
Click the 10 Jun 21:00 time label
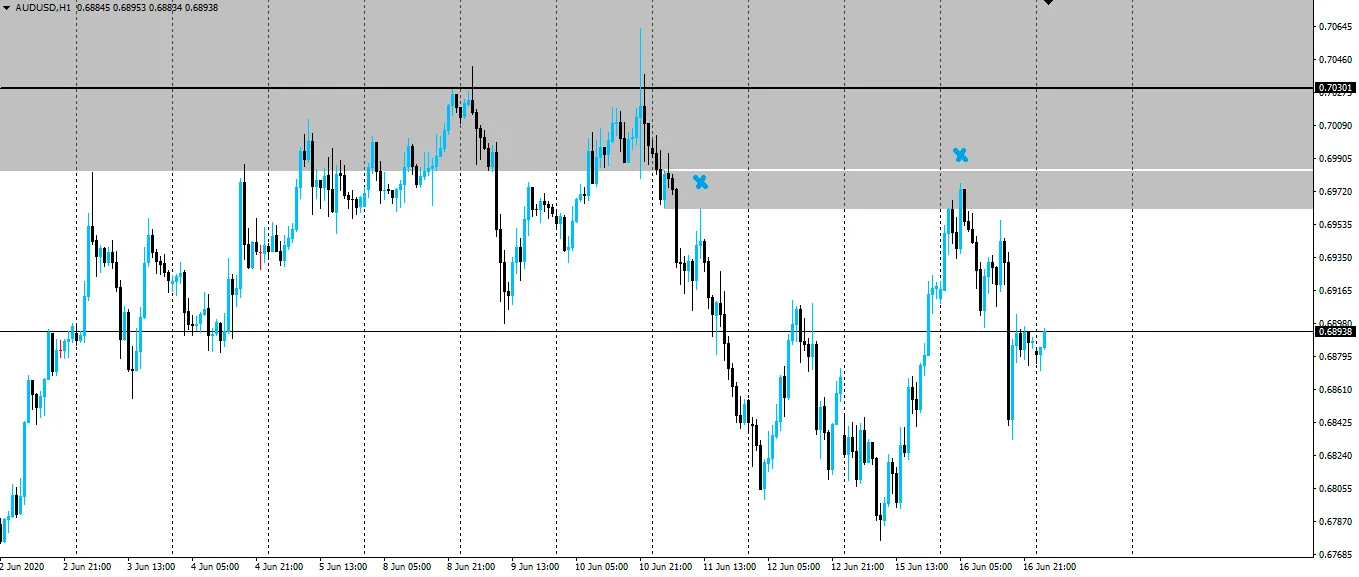point(664,567)
